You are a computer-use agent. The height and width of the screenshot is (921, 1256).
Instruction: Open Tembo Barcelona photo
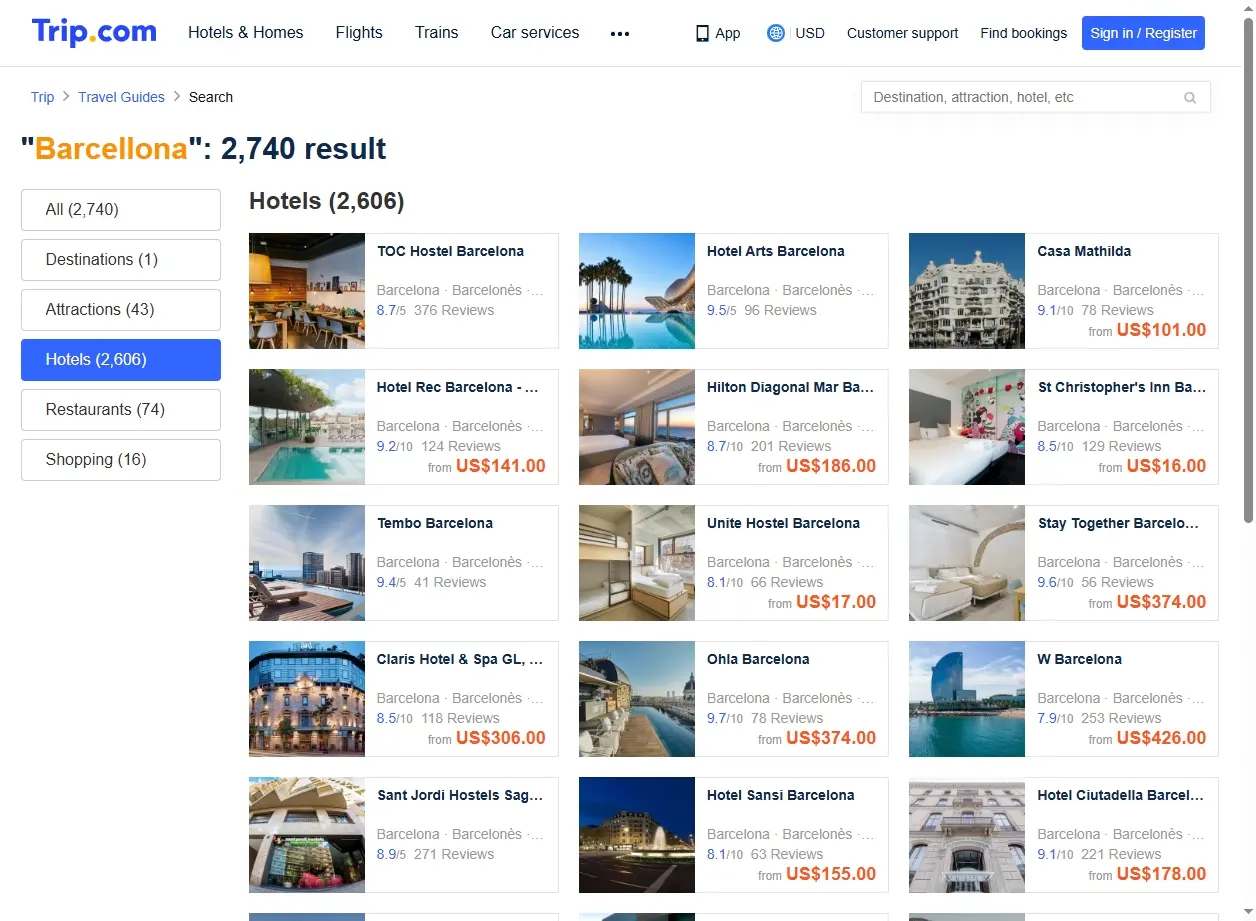(x=307, y=563)
